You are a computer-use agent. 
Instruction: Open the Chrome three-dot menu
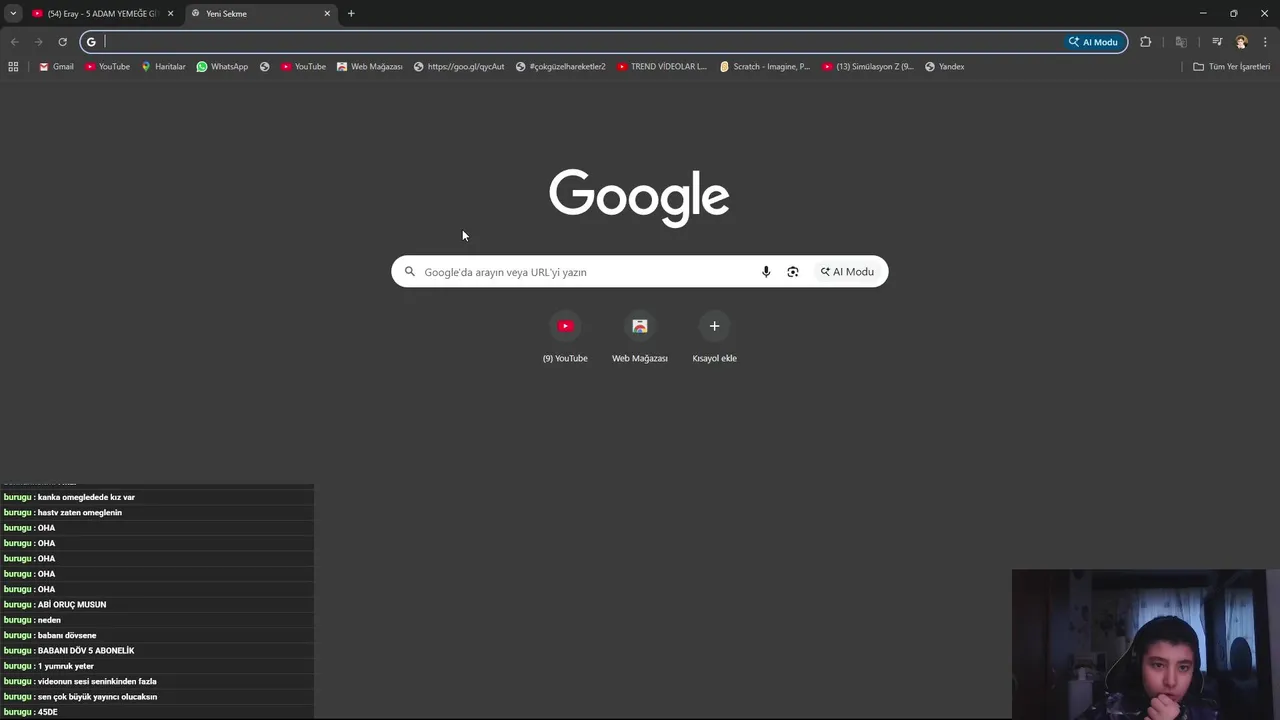click(x=1265, y=42)
